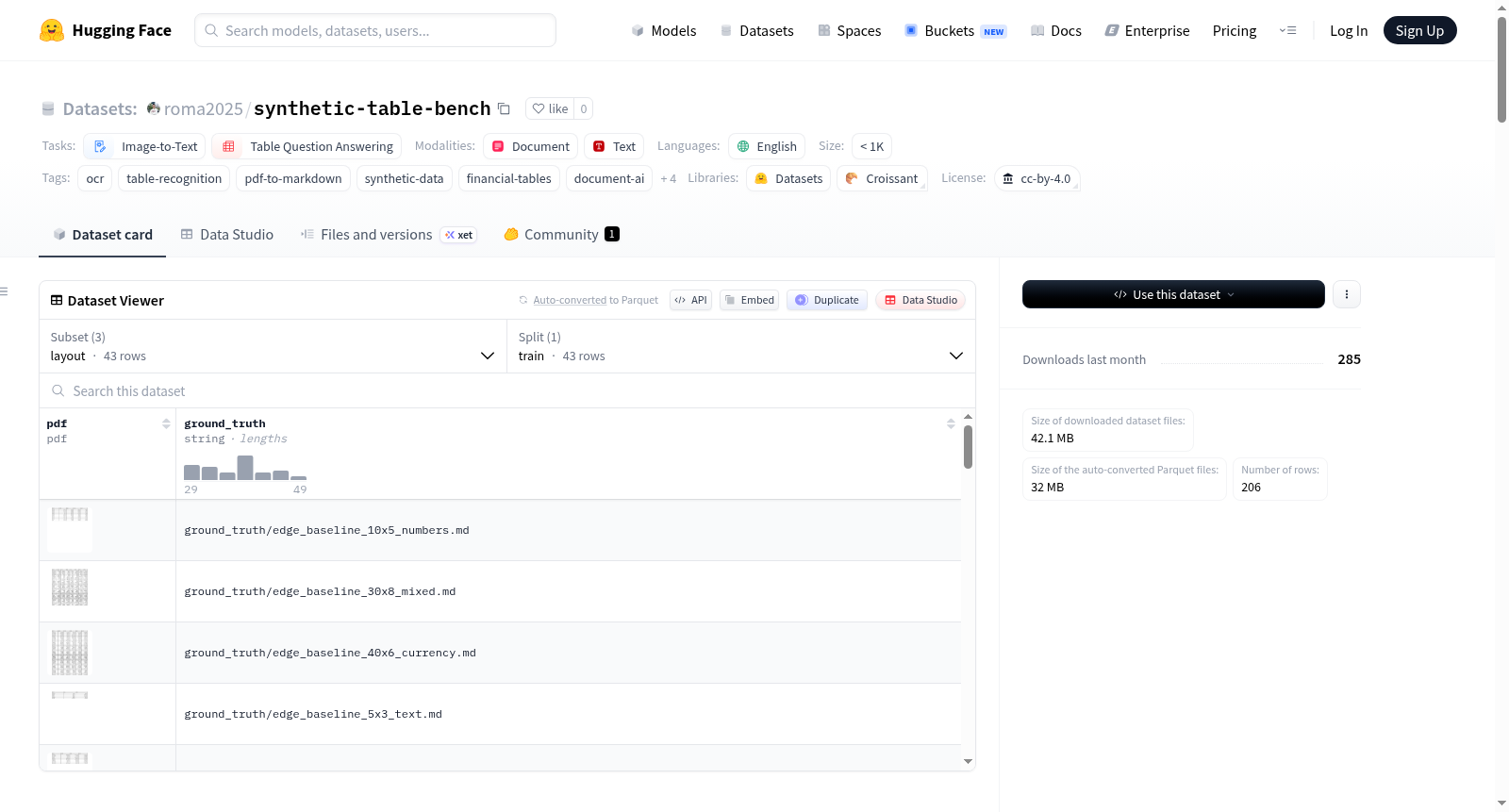Select the Croissant library tag
1509x812 pixels.
882,178
